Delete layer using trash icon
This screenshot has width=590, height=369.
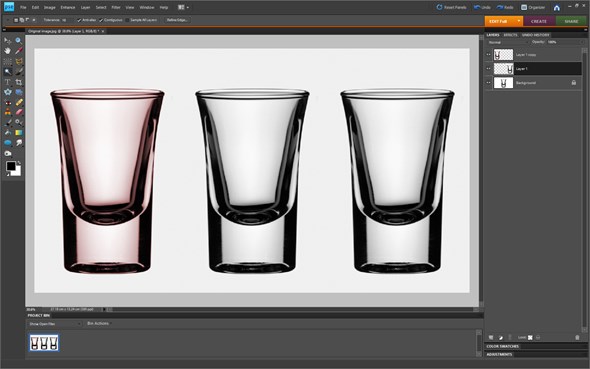pos(577,337)
